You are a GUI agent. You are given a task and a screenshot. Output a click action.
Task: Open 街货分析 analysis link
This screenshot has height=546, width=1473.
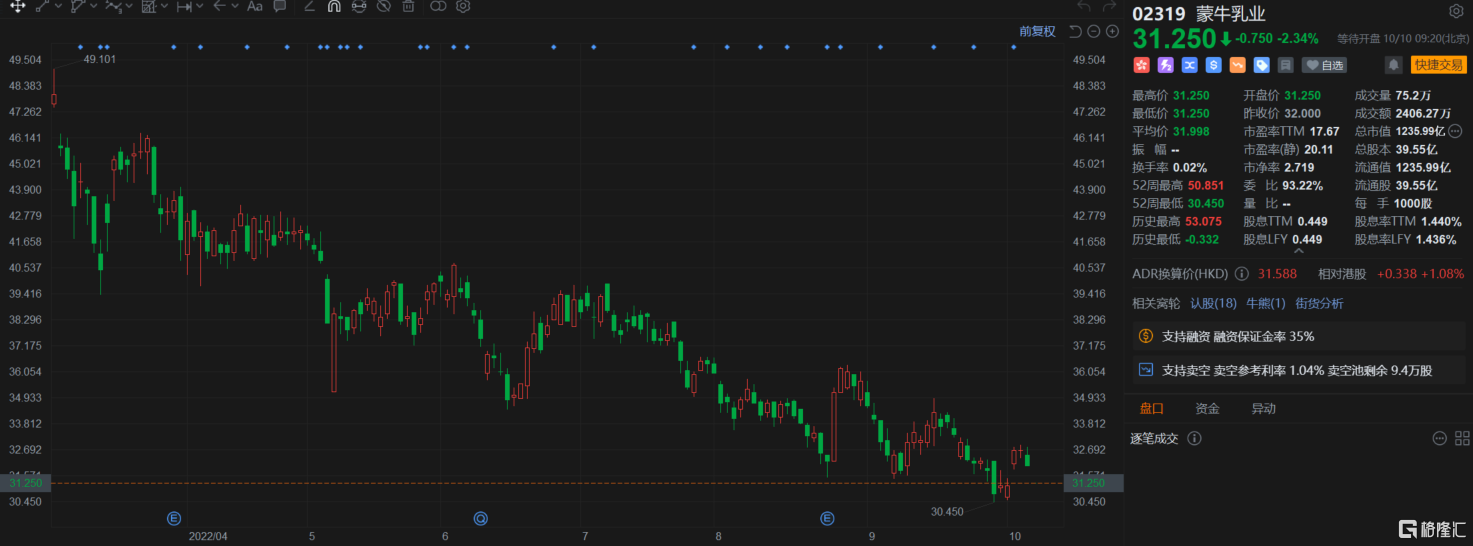[x=1319, y=303]
